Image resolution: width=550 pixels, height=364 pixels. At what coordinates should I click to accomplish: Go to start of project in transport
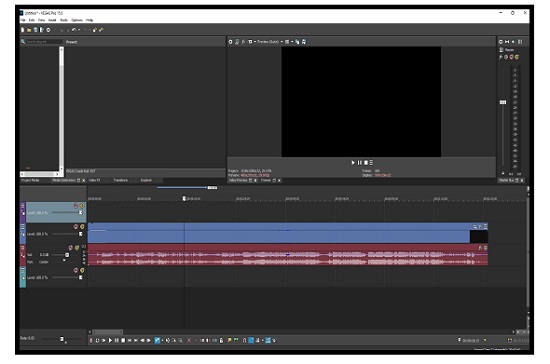click(129, 340)
